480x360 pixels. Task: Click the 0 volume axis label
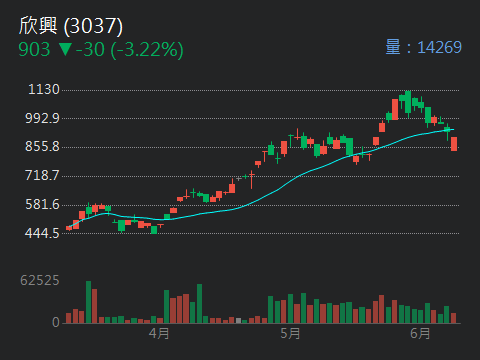click(56, 322)
